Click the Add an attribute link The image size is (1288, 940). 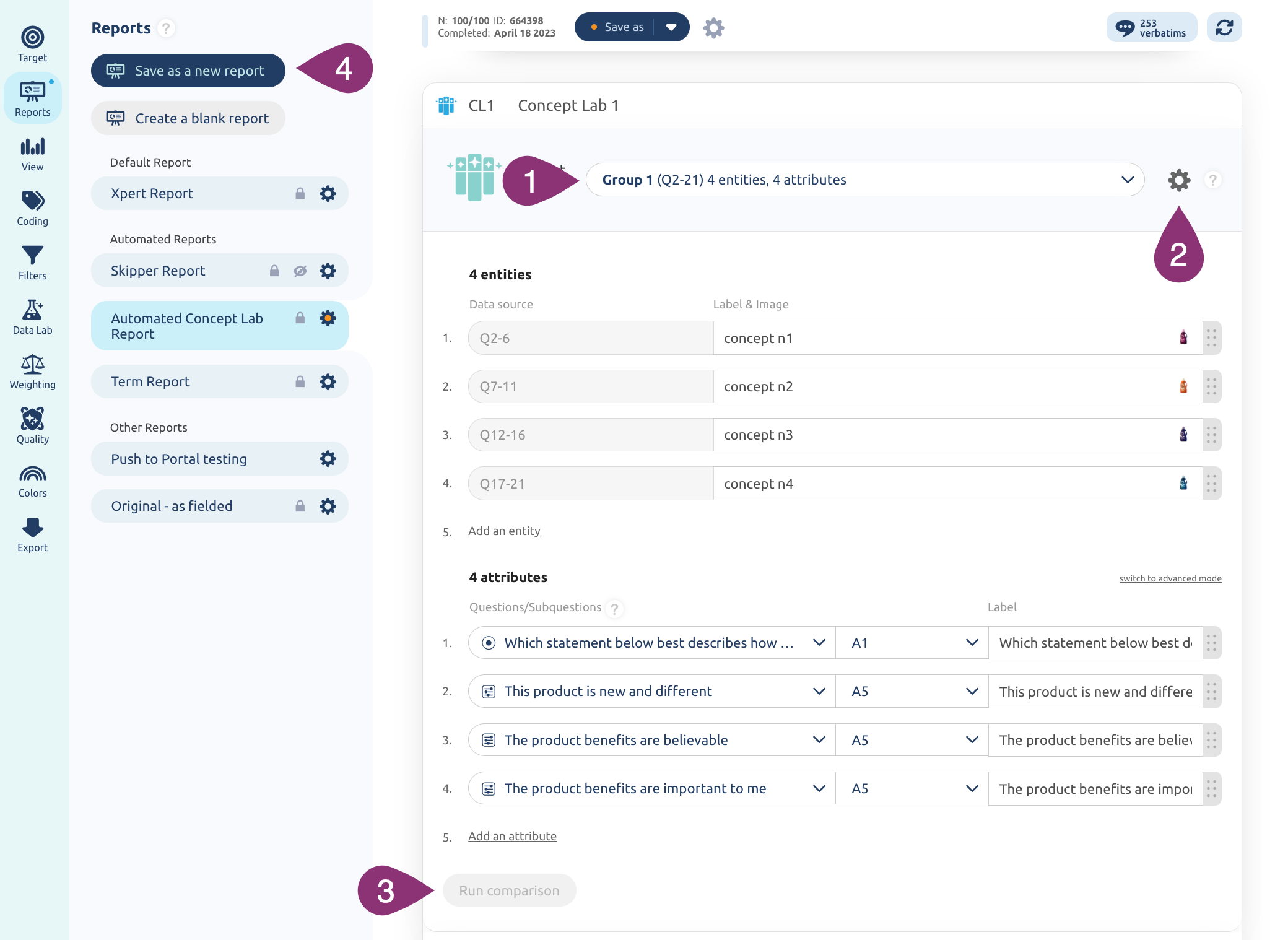(x=512, y=836)
